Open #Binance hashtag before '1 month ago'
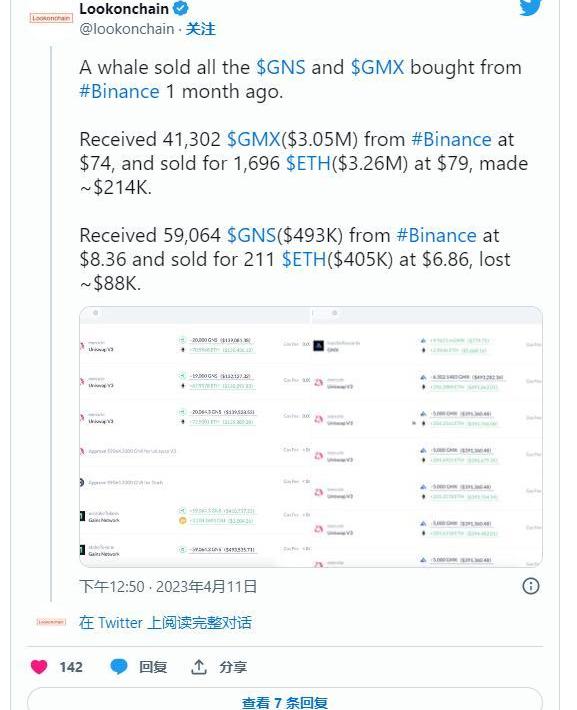 click(120, 91)
